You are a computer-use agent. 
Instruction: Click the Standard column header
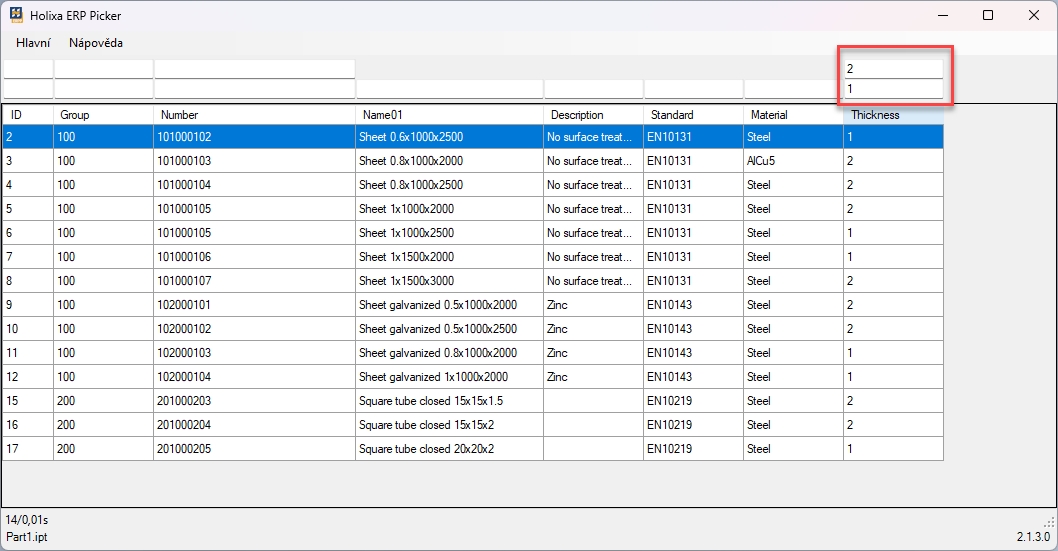[x=693, y=115]
